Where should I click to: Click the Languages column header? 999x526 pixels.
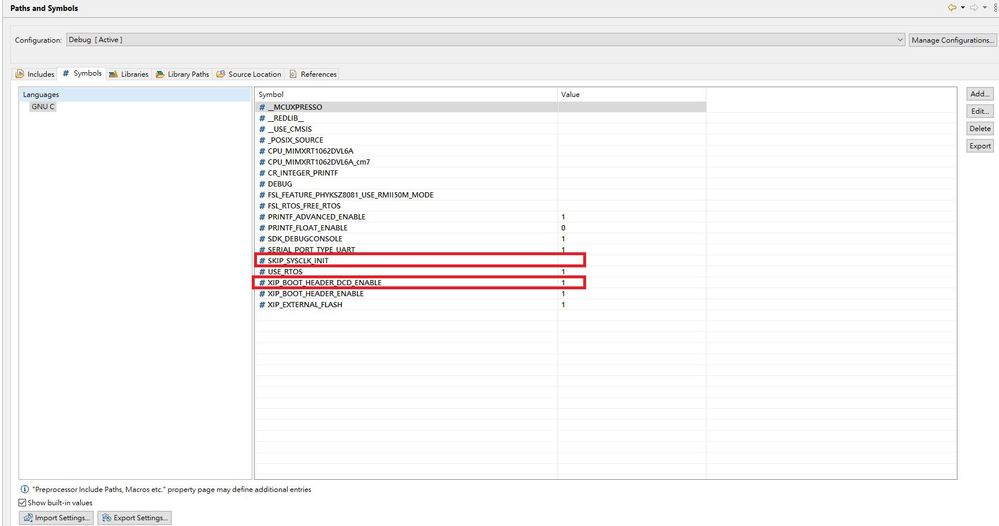coord(135,94)
